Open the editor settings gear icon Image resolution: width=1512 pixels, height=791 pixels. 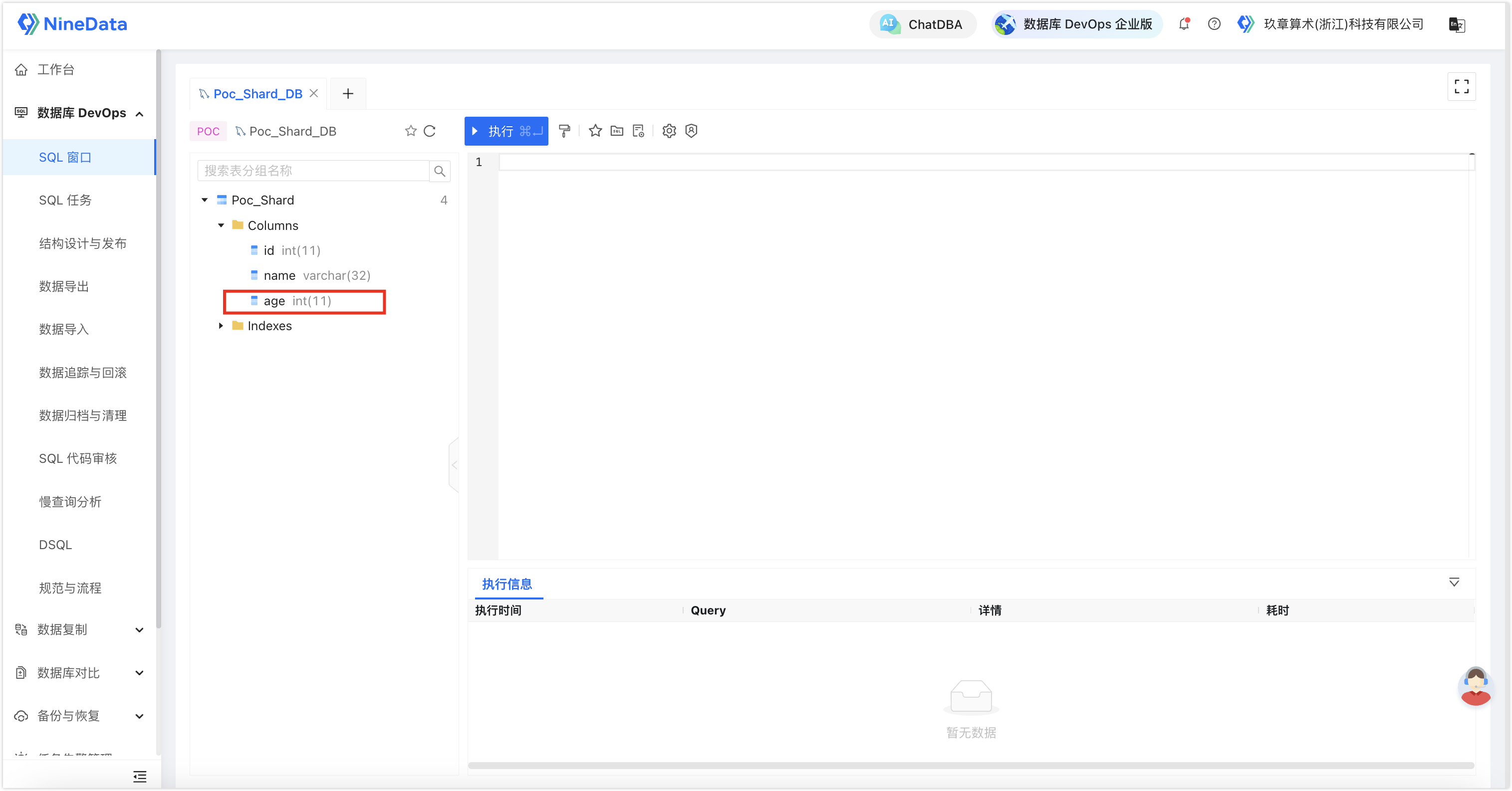[669, 131]
